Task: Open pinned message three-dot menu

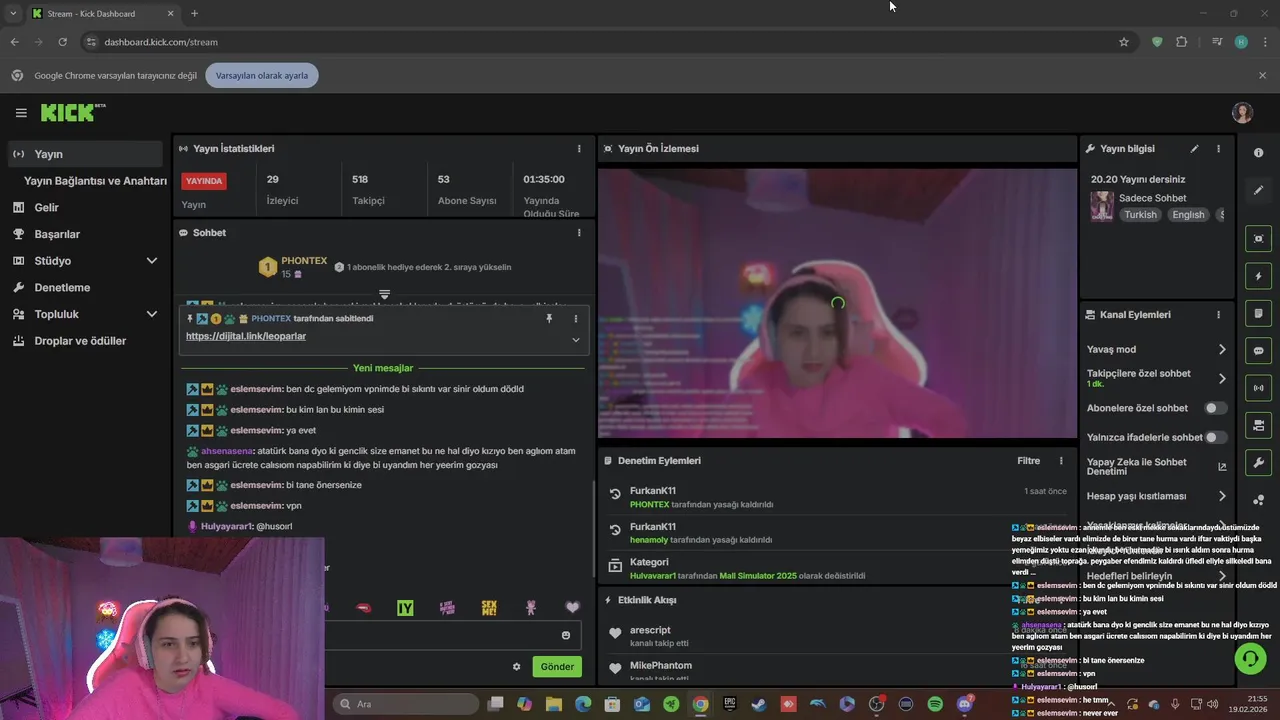Action: point(575,318)
